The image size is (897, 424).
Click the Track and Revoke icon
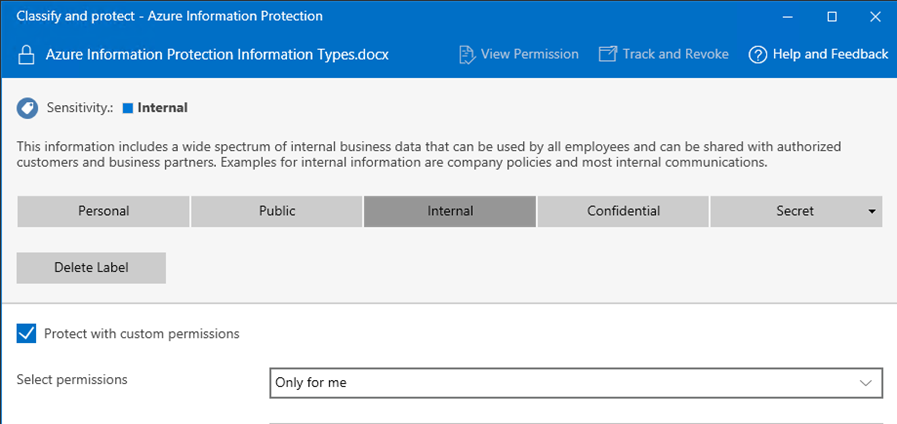(608, 54)
